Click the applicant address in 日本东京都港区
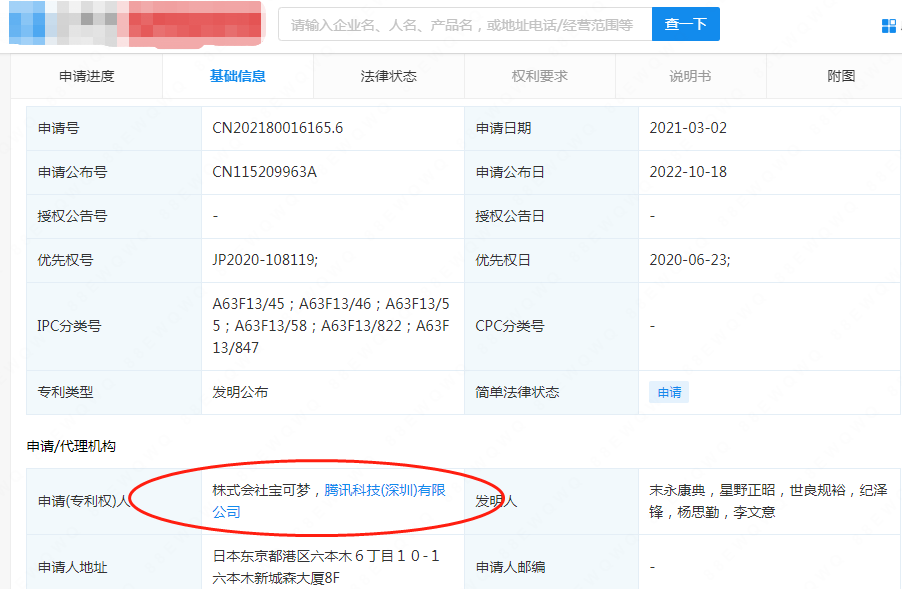 [326, 567]
